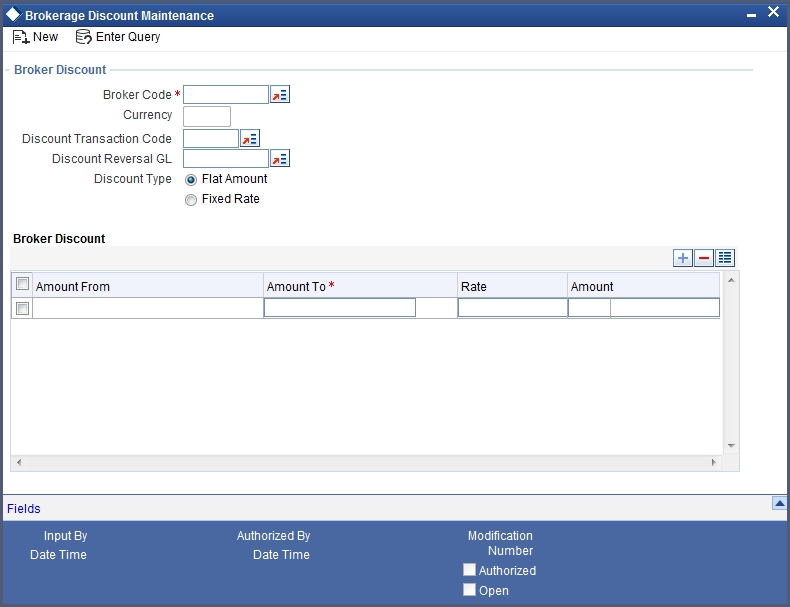
Task: Click the Rate cell input
Action: click(512, 308)
